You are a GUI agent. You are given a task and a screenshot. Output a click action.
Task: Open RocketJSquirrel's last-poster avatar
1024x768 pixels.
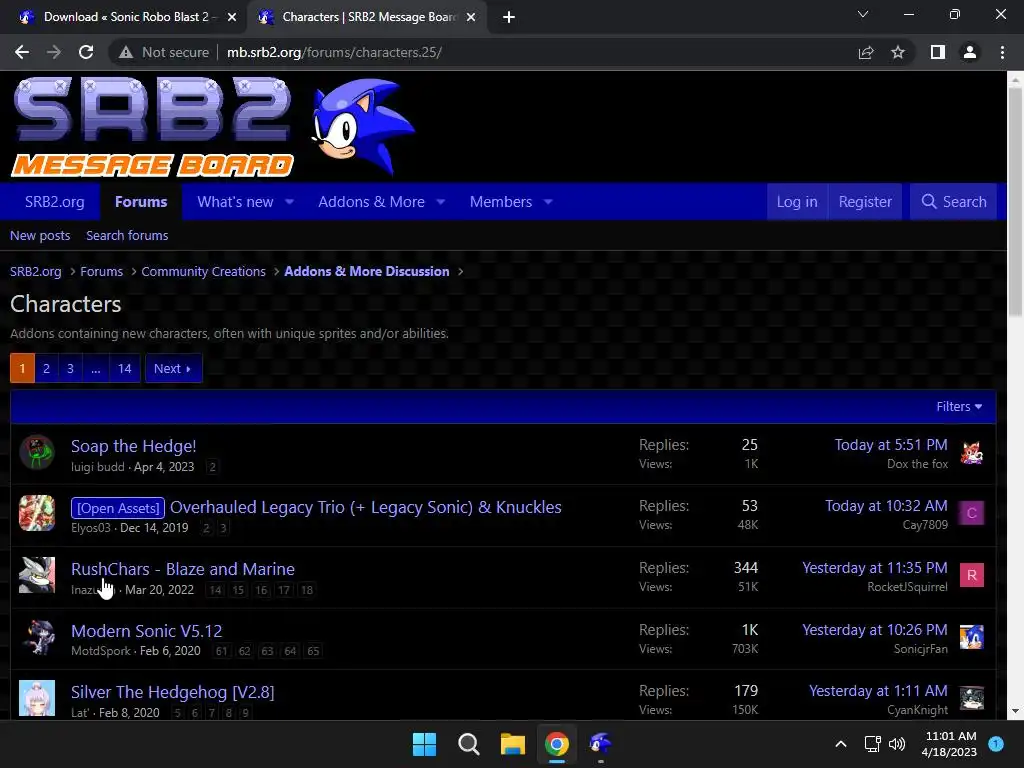(x=972, y=575)
